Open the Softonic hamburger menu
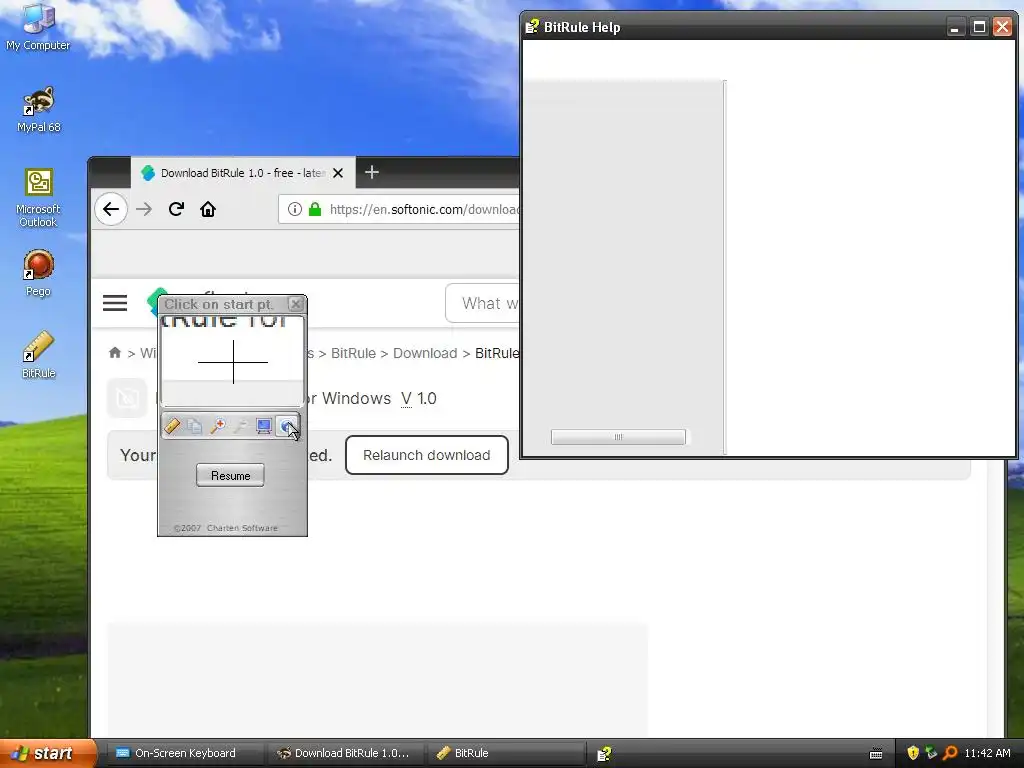Viewport: 1024px width, 768px height. coord(115,303)
